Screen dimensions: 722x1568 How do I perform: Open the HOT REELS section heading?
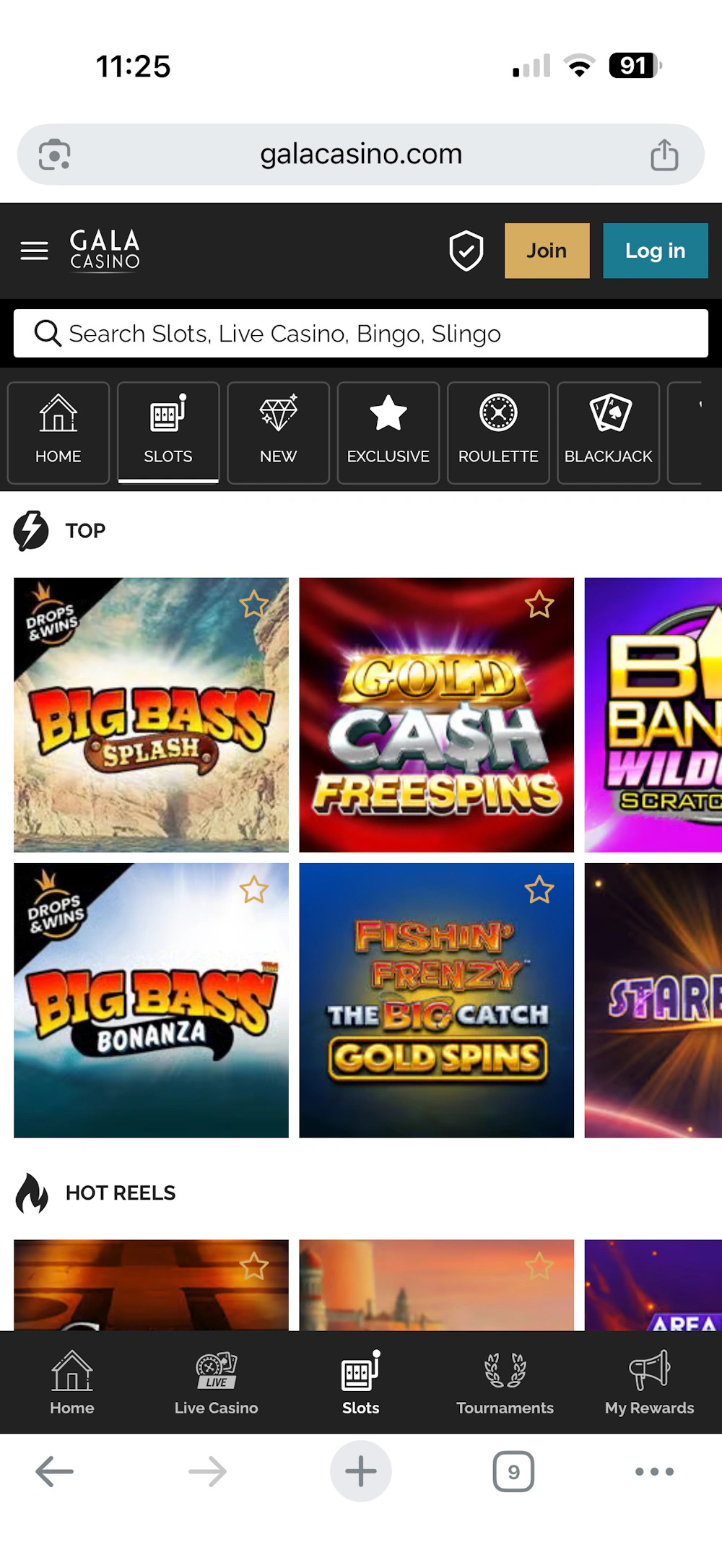[121, 1192]
